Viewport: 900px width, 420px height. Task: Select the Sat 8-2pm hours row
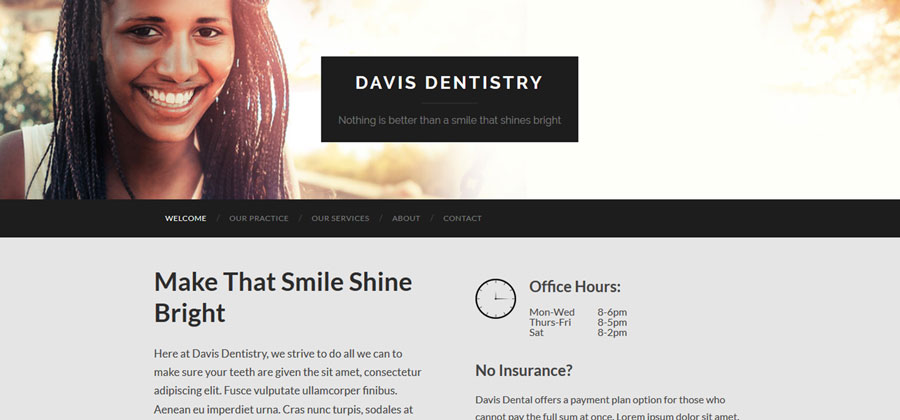(x=578, y=333)
